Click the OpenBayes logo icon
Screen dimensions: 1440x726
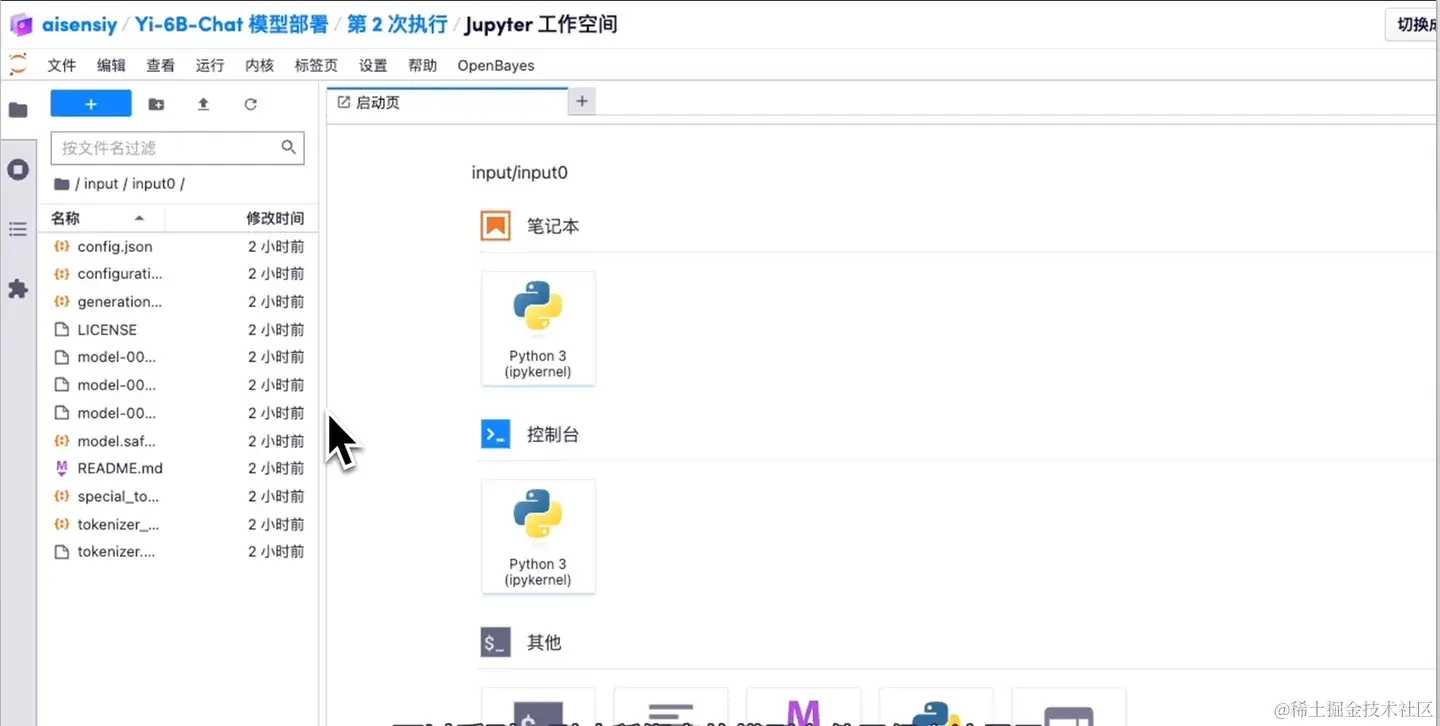click(x=21, y=24)
